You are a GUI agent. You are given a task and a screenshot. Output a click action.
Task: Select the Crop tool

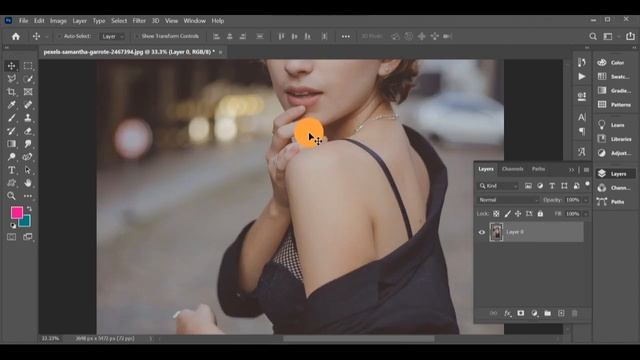pyautogui.click(x=11, y=92)
